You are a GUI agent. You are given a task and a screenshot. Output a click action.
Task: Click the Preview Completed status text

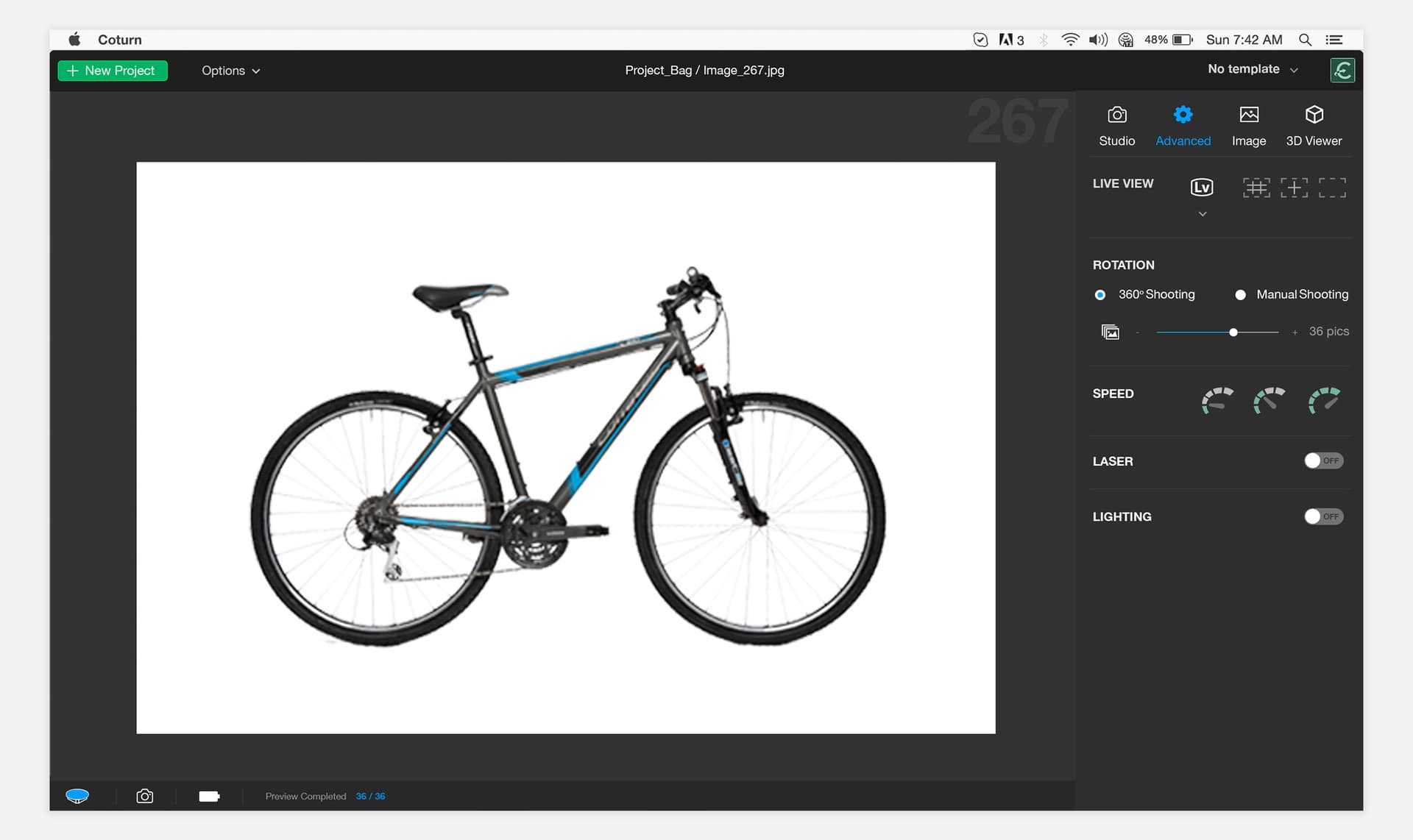click(305, 797)
